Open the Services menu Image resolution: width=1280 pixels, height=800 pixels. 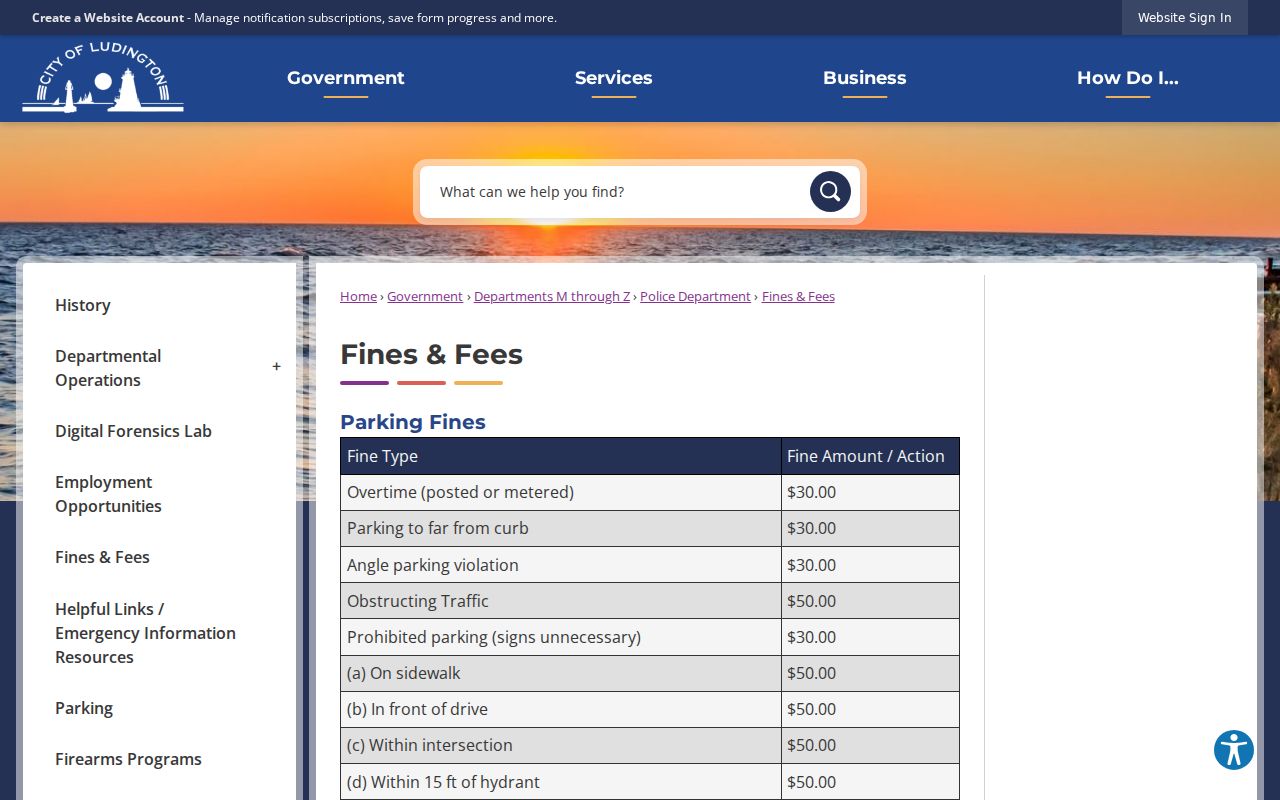pyautogui.click(x=614, y=78)
